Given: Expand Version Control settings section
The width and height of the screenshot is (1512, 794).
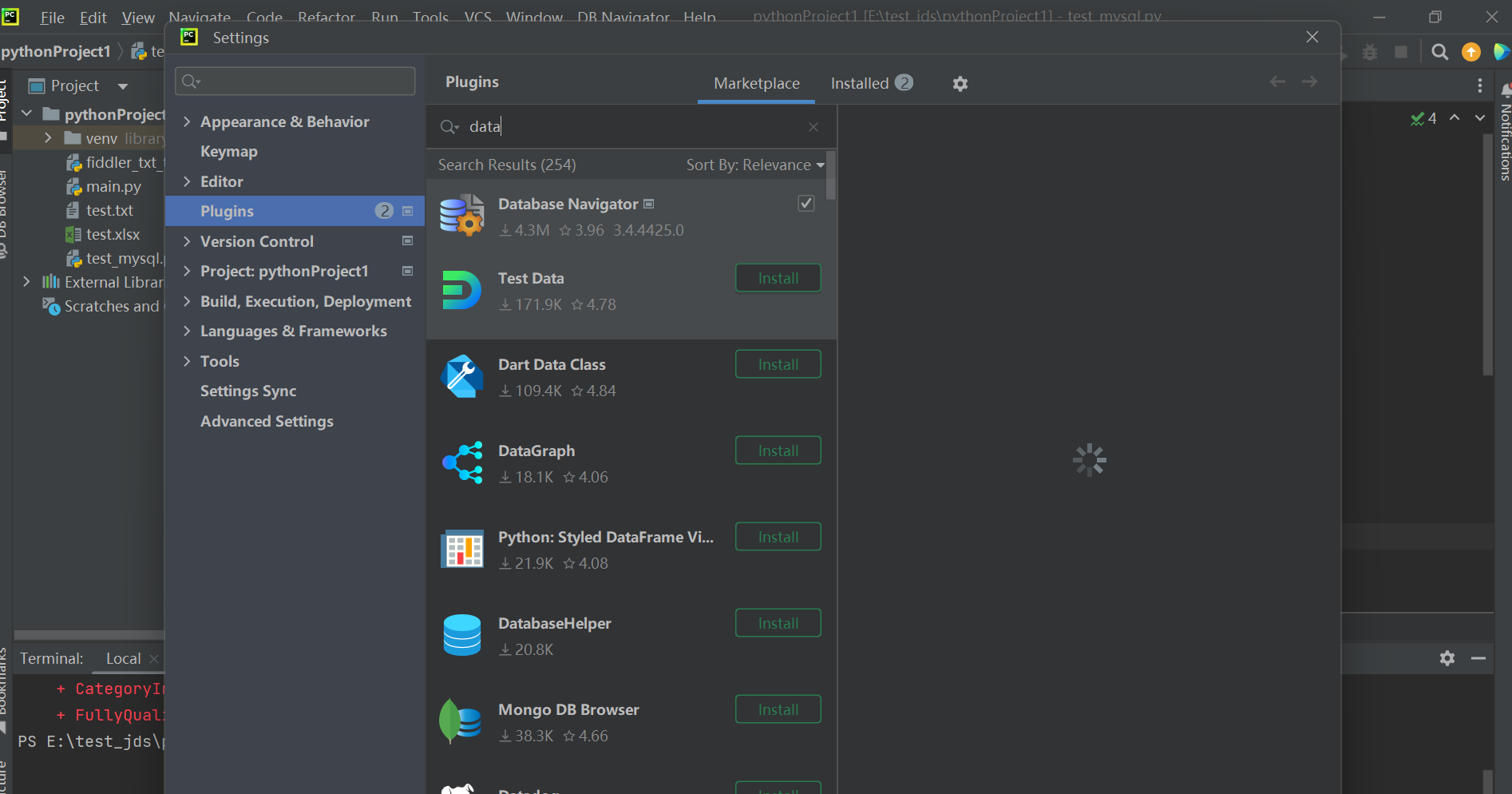Looking at the screenshot, I should click(187, 241).
